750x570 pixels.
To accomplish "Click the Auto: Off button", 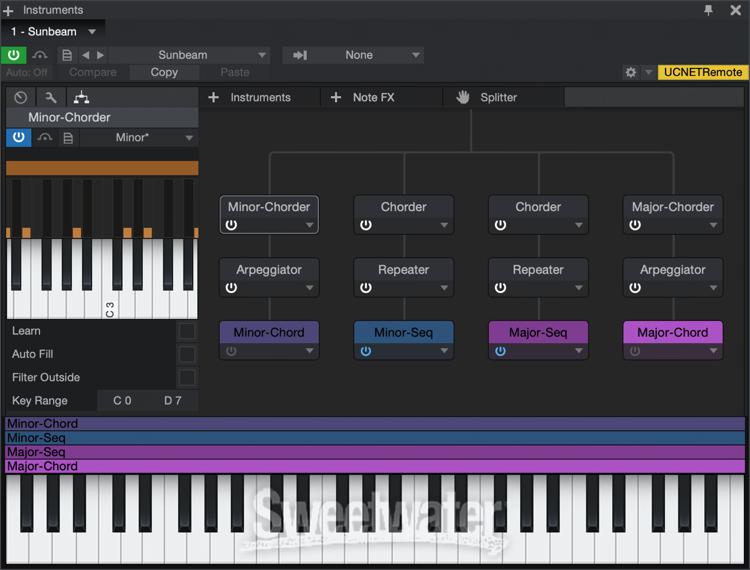I will (x=27, y=72).
